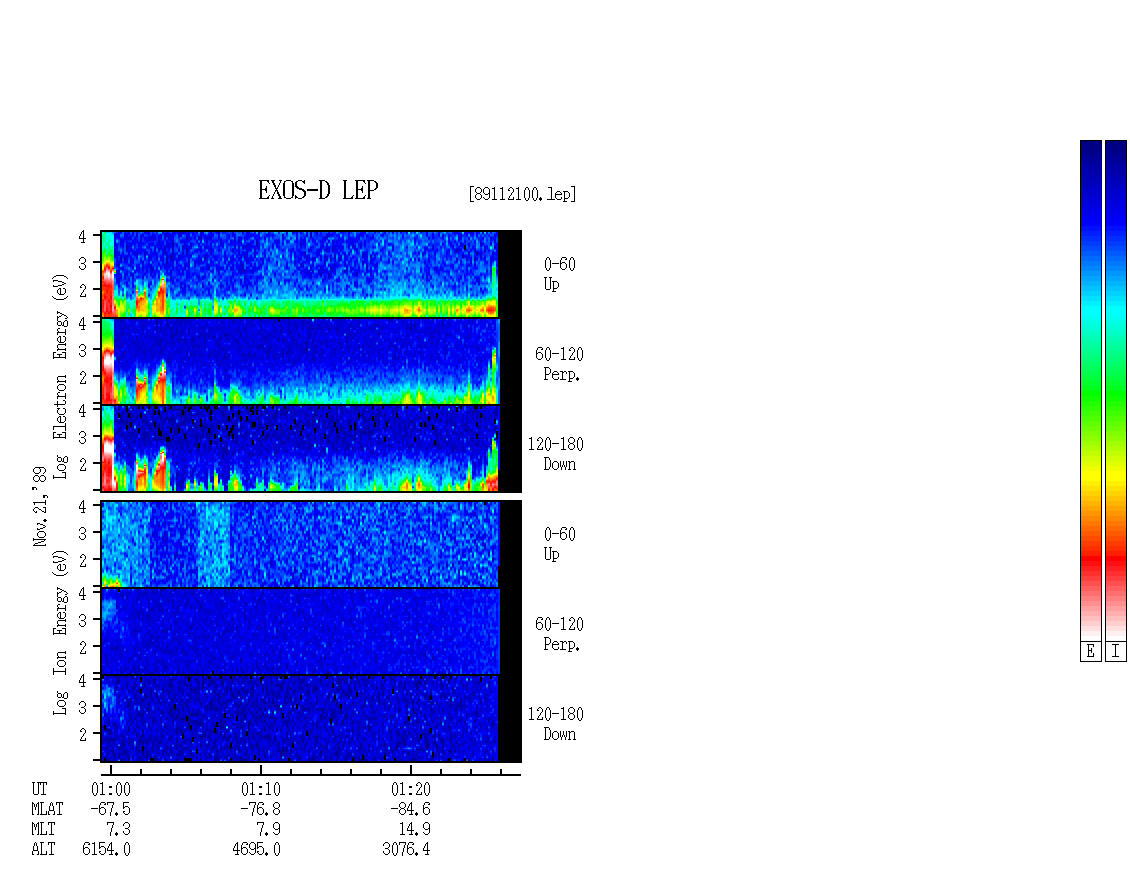Screen dimensions: 1130x875
Task: Click the ion panel's "0-60 Up" label
Action: [559, 545]
